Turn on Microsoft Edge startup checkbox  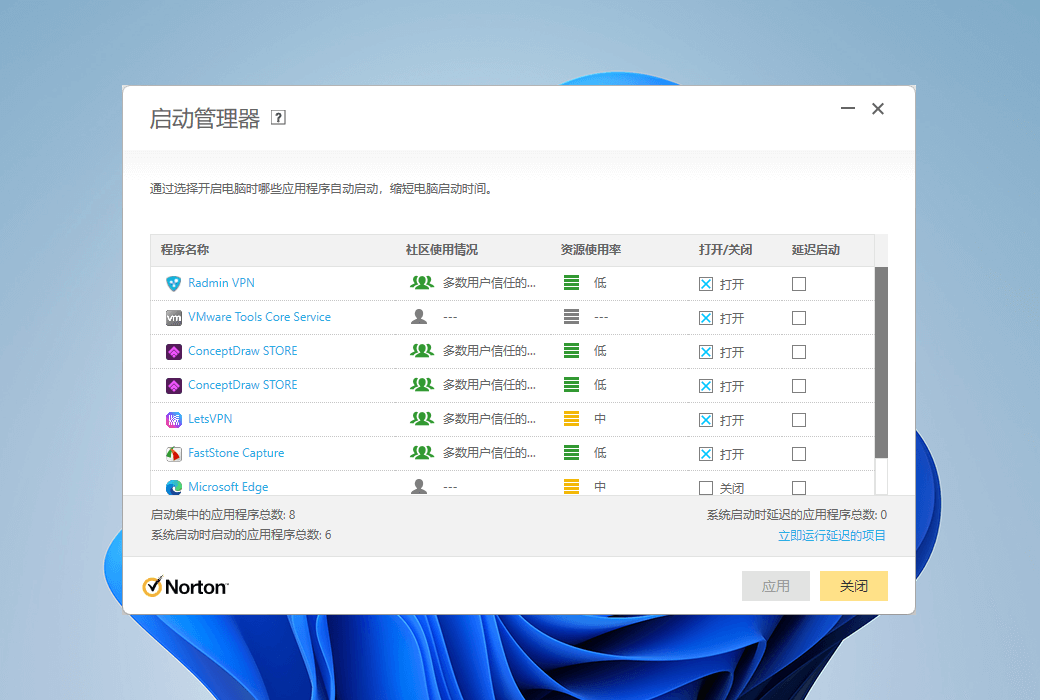pyautogui.click(x=706, y=488)
